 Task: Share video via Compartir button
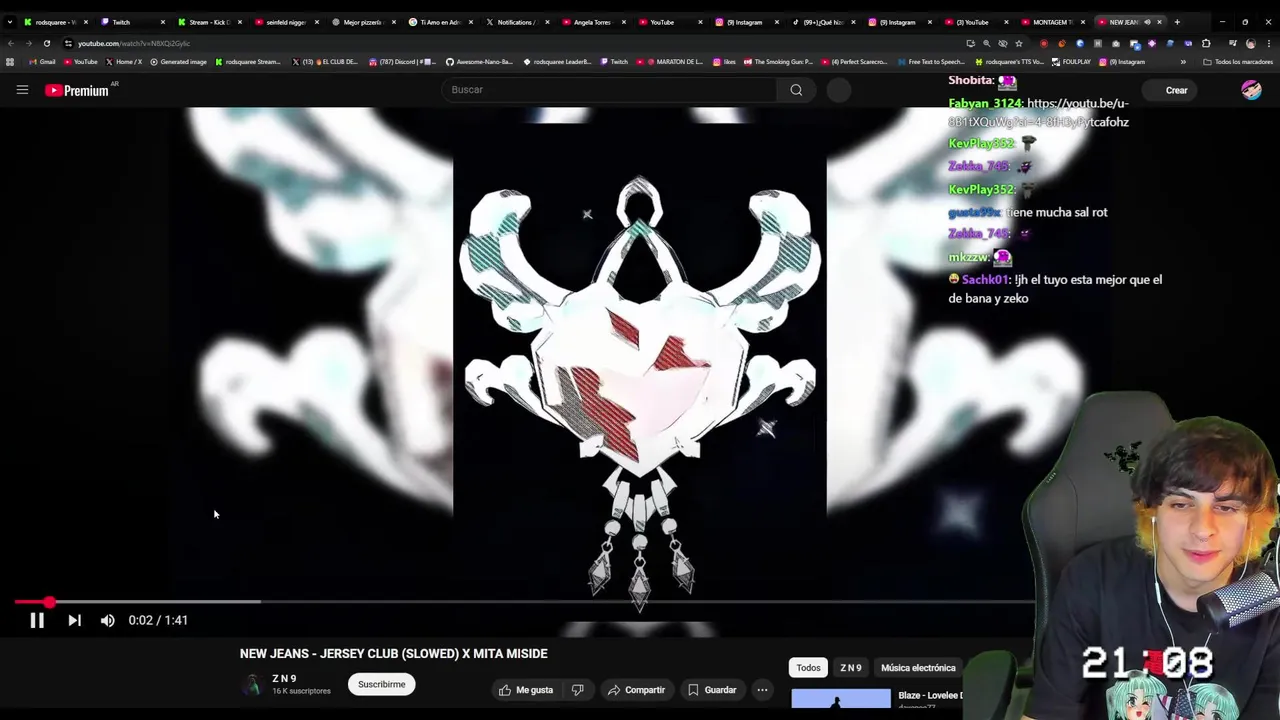(637, 690)
